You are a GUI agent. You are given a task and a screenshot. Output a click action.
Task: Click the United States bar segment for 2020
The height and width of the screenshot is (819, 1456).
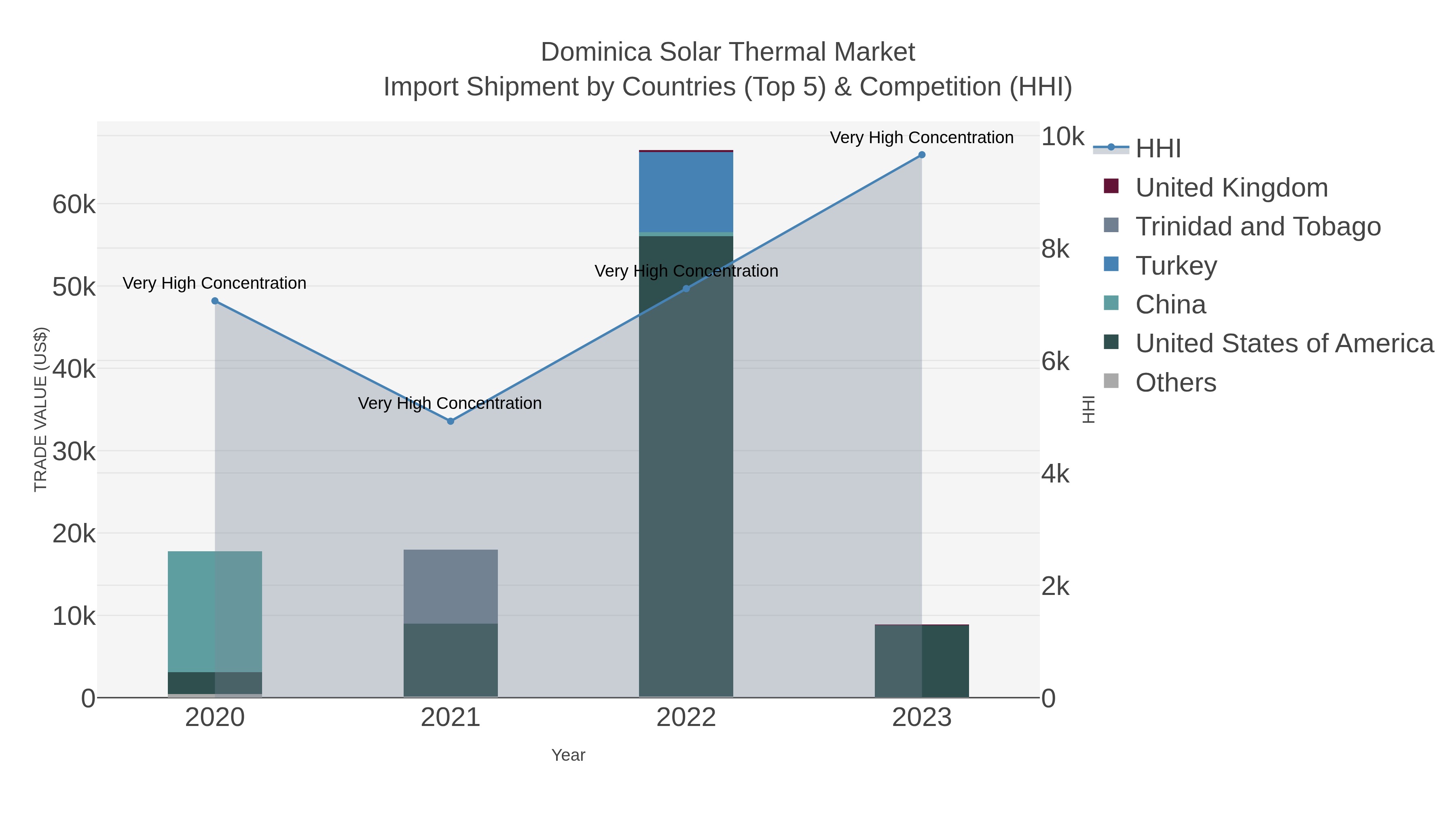[x=215, y=683]
